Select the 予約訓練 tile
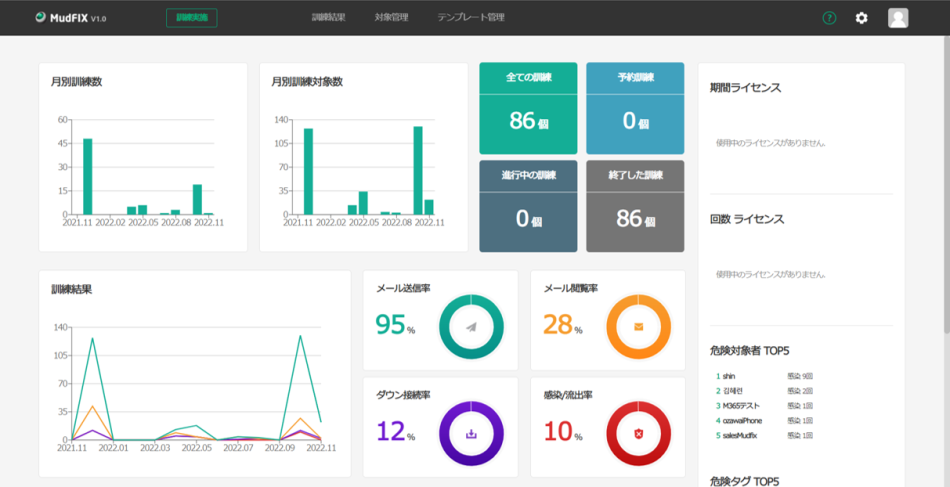Screen dimensions: 950x487 (x=635, y=109)
